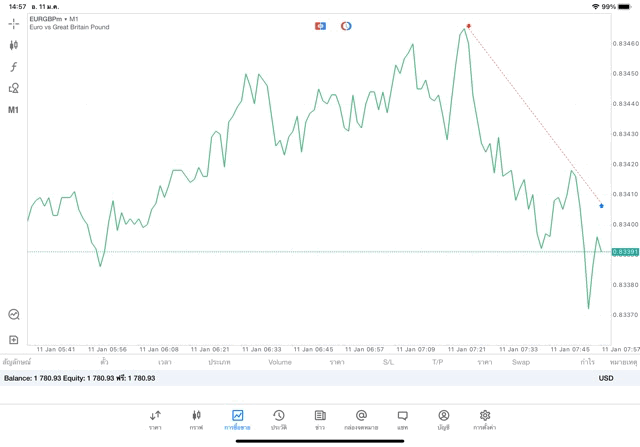Viewport: 640px width, 447px height.
Task: Open the mailbox tab
Action: coord(361,419)
